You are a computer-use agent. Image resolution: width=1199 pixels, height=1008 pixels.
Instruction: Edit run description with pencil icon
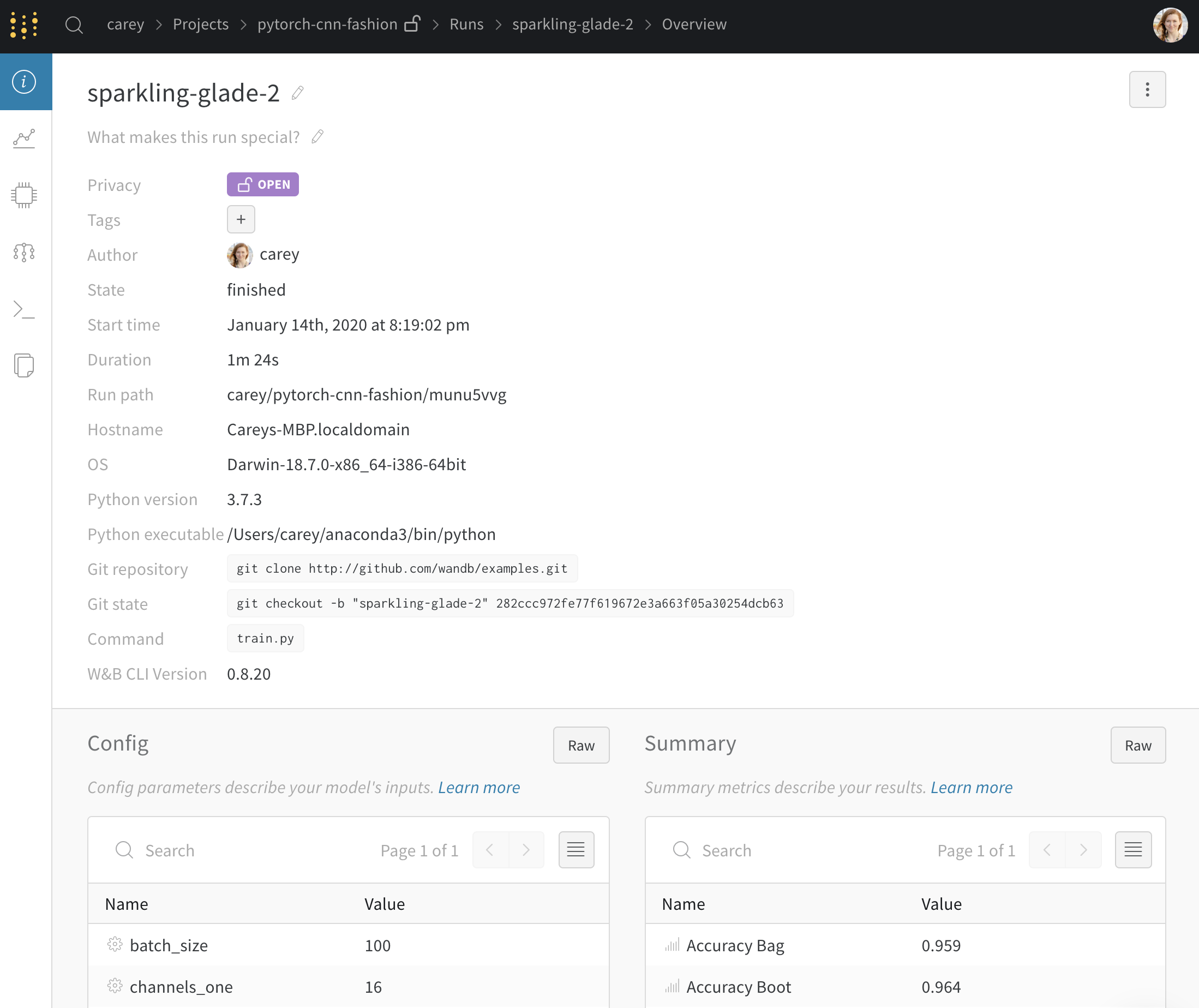click(318, 137)
